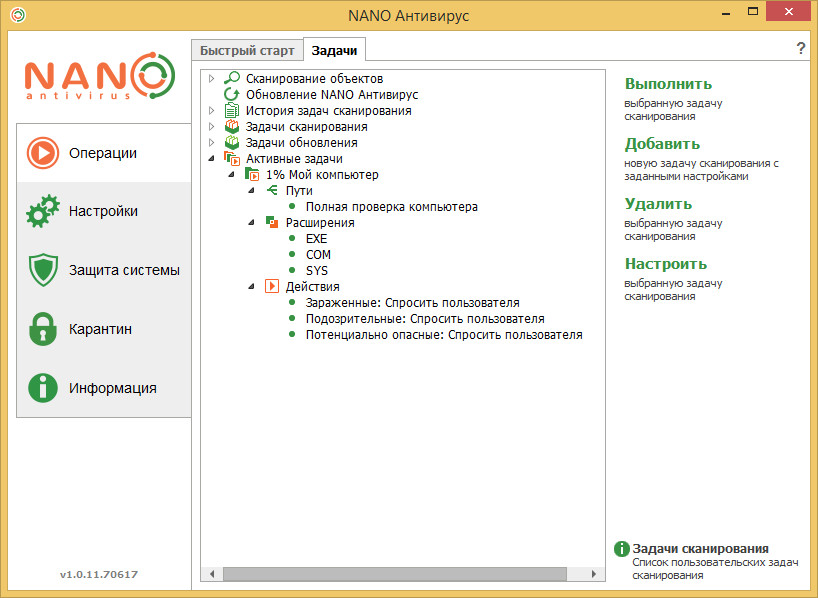Click the Операции play icon in sidebar

point(43,153)
